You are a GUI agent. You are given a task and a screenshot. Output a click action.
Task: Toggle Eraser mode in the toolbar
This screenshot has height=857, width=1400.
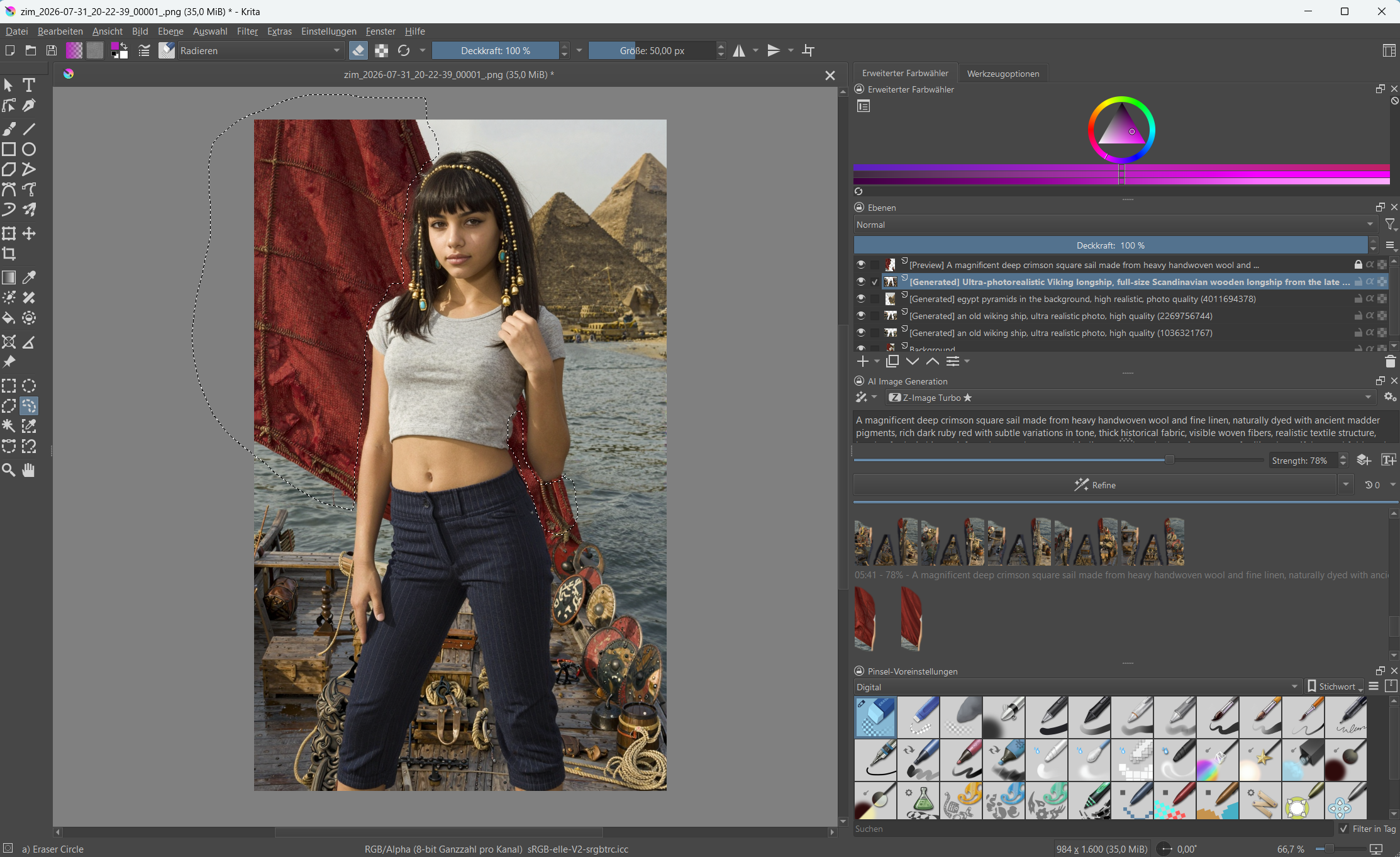358,50
